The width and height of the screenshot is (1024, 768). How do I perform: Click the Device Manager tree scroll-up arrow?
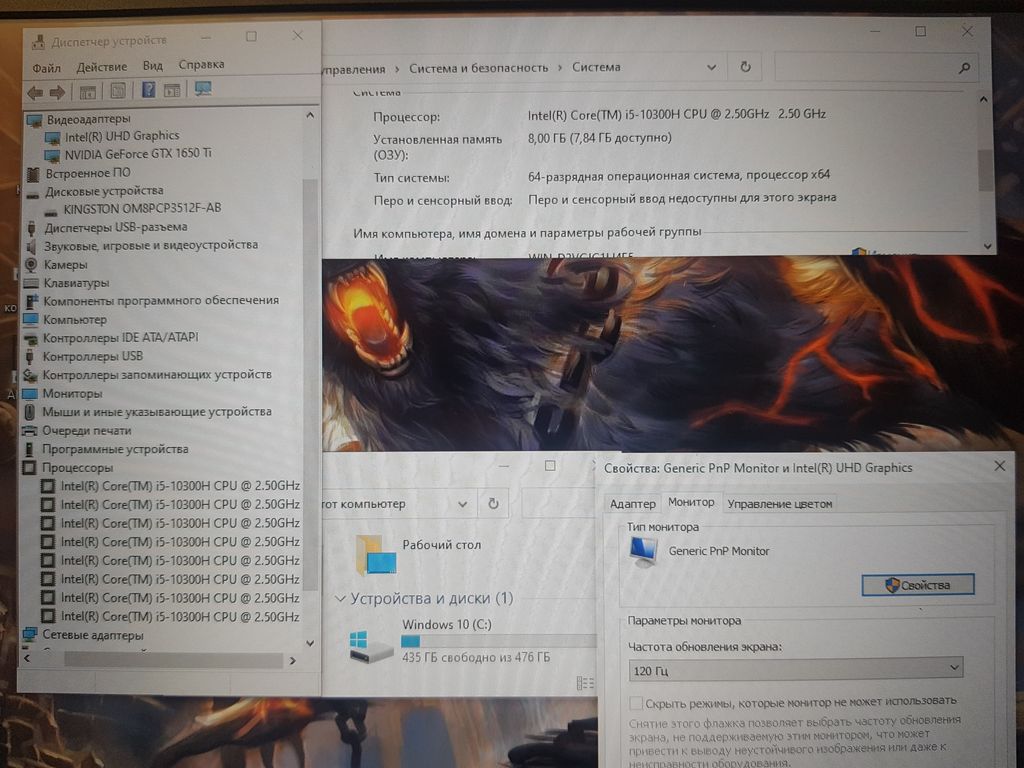coord(310,116)
